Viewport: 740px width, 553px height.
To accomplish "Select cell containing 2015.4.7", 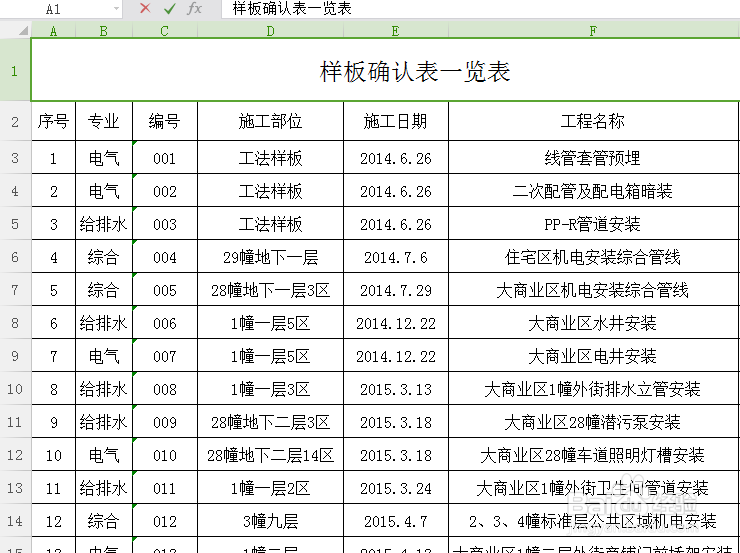I will pyautogui.click(x=395, y=521).
